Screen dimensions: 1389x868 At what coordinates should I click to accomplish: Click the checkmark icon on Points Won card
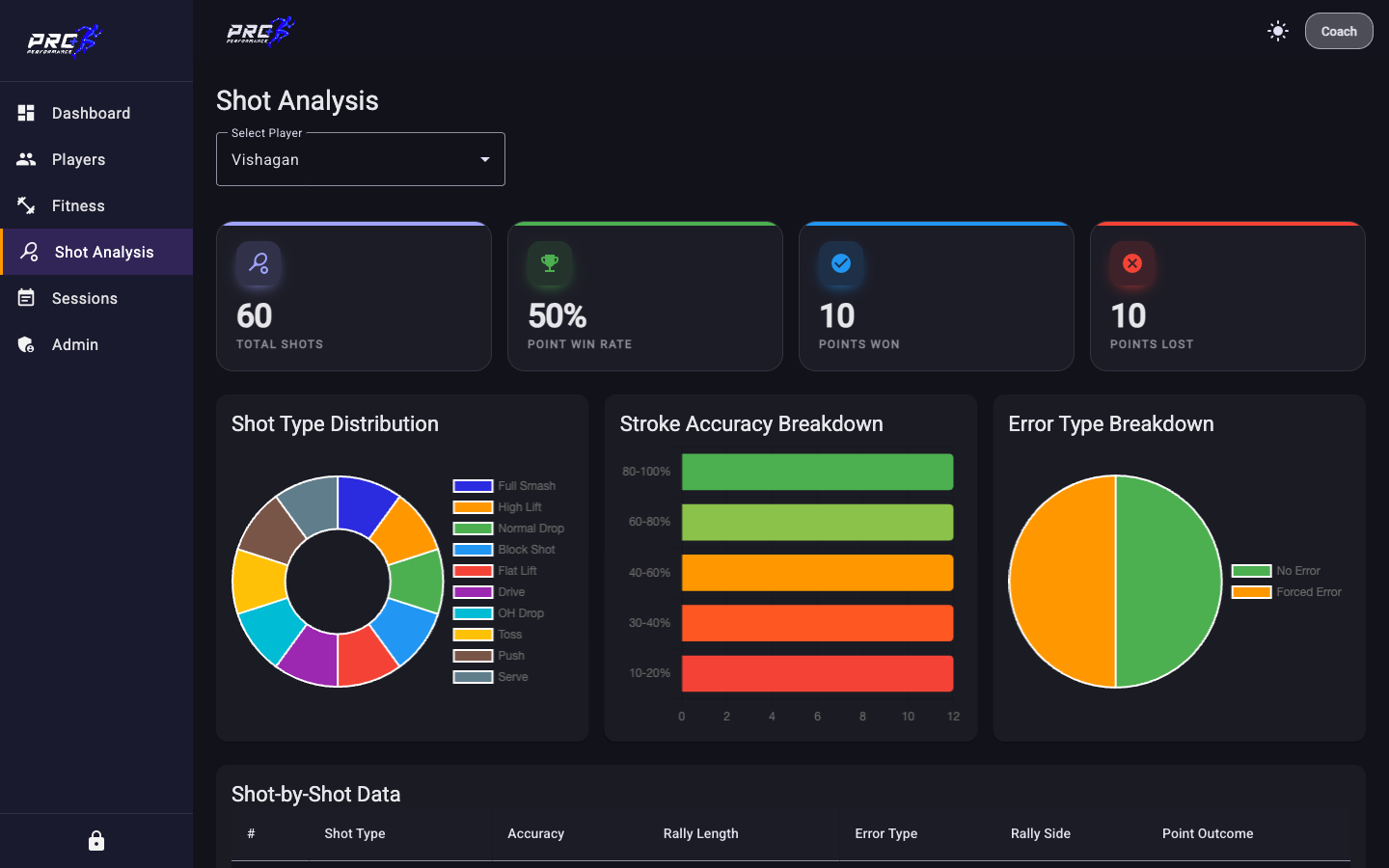841,263
